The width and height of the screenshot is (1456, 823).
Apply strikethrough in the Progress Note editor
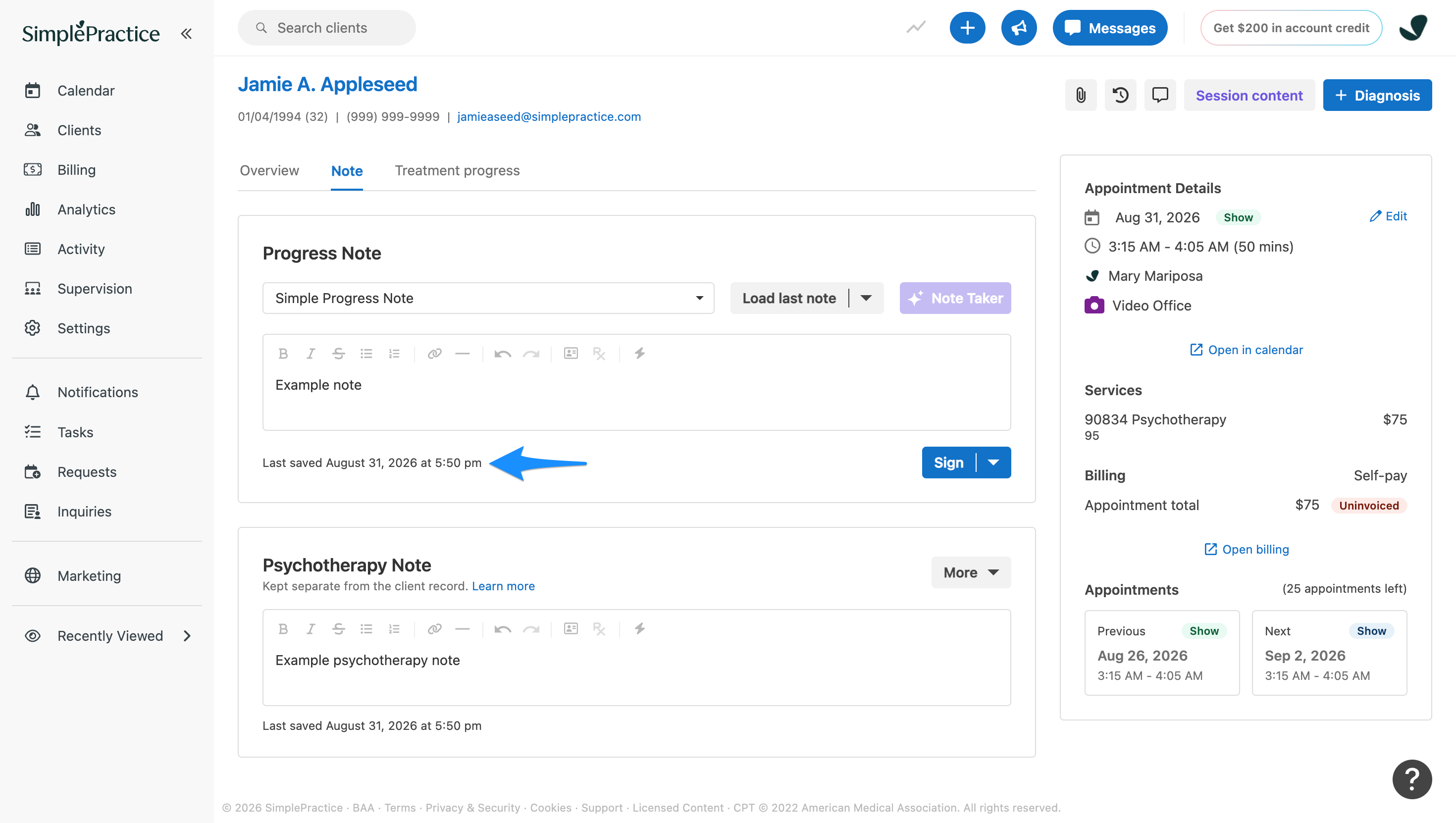[x=339, y=354]
